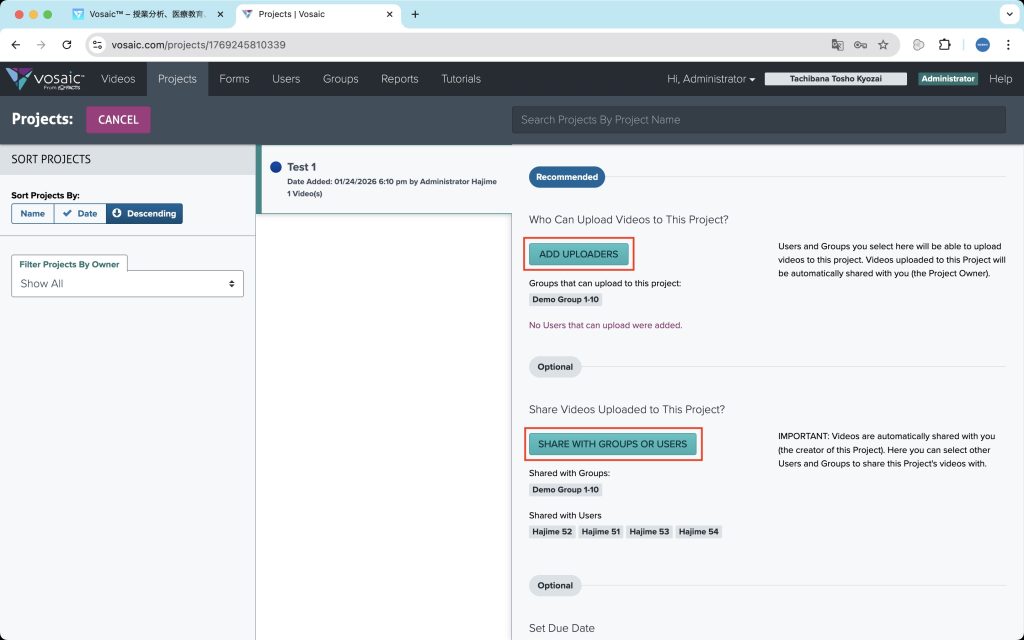Screen dimensions: 1024x640
Task: Click the site info icon in address bar
Action: tap(97, 45)
